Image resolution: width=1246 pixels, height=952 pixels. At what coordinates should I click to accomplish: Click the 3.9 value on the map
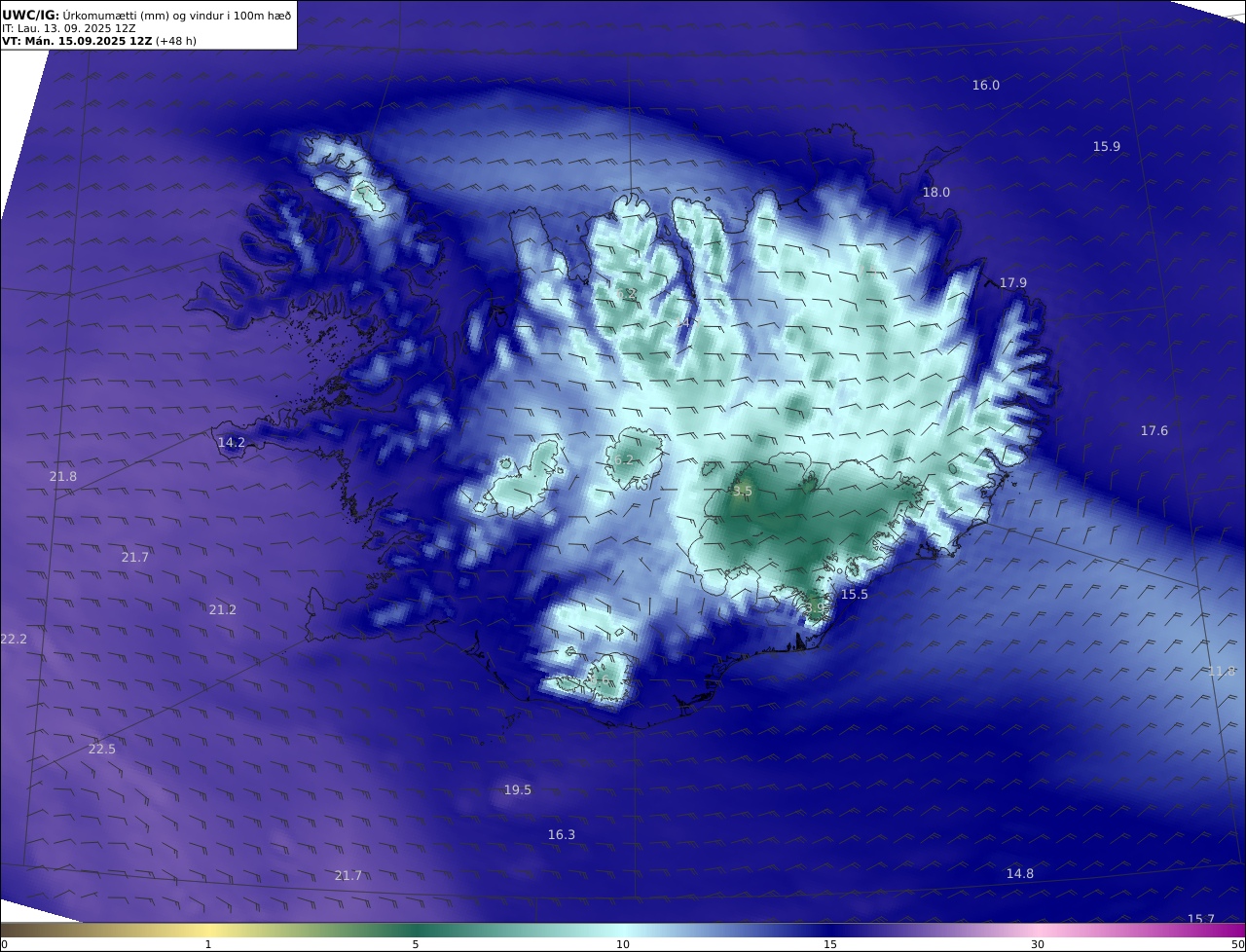[x=815, y=608]
